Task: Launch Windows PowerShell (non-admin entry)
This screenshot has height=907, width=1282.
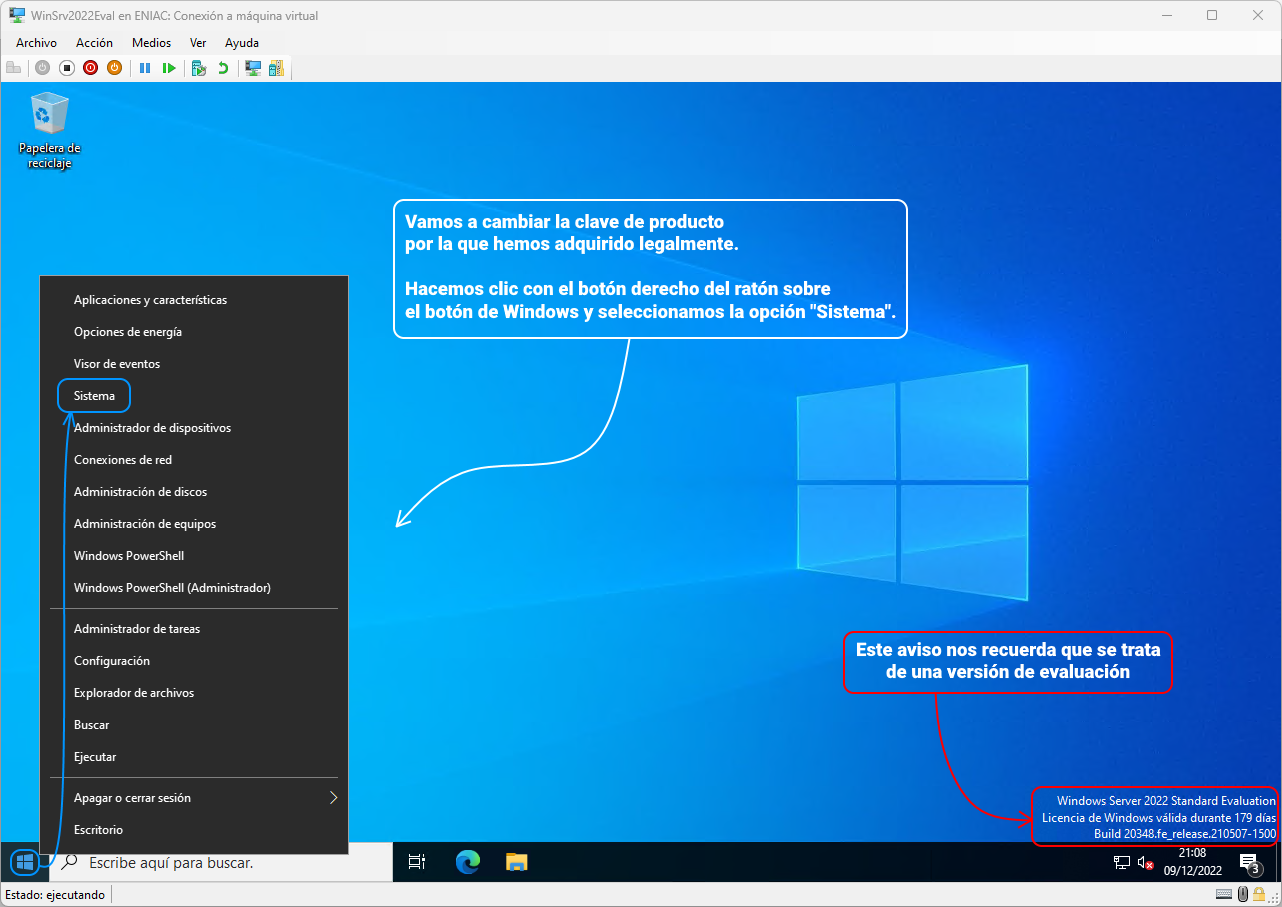Action: [x=193, y=556]
